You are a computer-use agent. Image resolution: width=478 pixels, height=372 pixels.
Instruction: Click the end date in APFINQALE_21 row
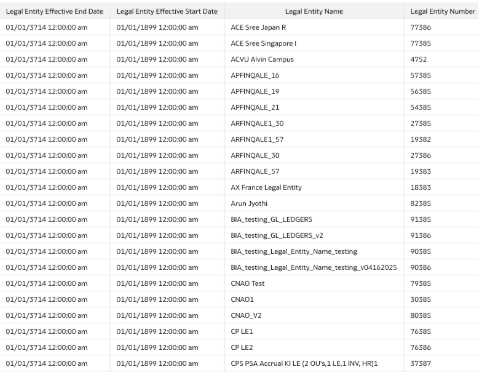pyautogui.click(x=46, y=107)
